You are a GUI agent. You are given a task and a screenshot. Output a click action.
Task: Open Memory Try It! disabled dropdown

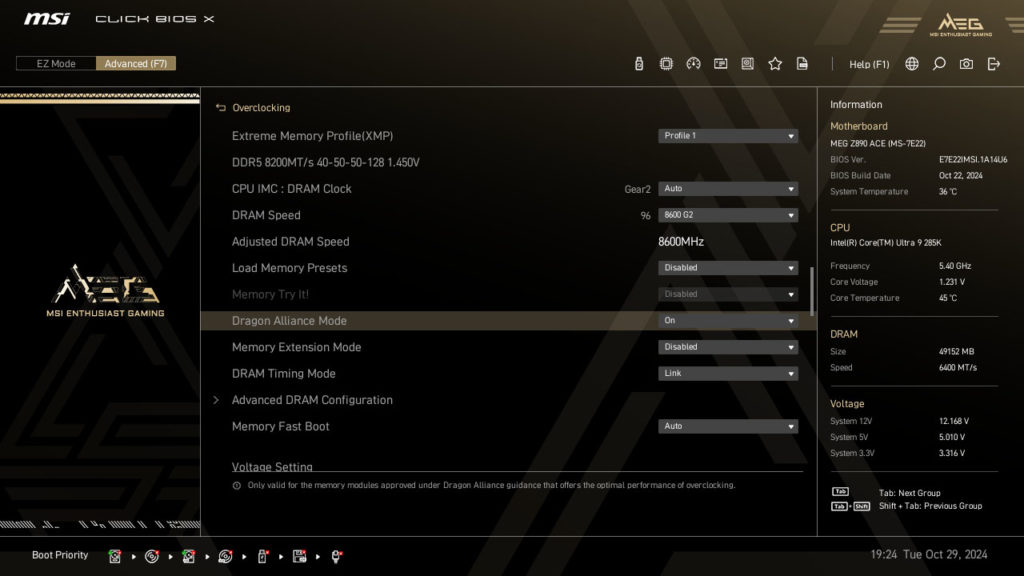(728, 294)
